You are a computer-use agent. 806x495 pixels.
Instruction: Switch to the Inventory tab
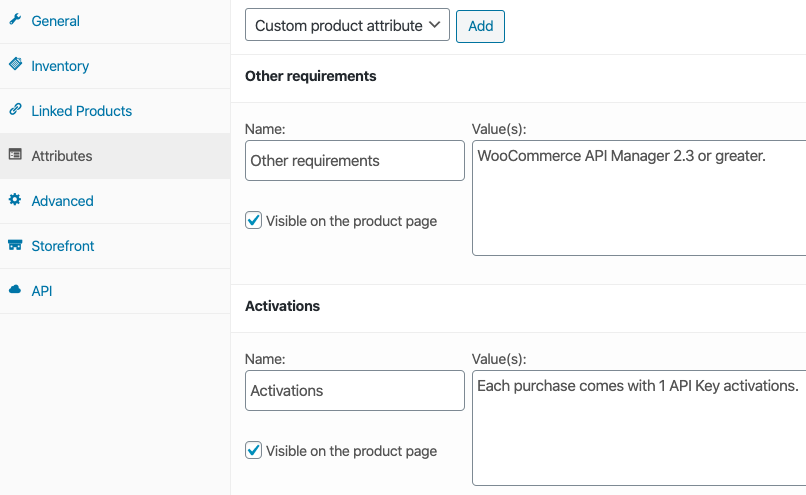pos(60,66)
